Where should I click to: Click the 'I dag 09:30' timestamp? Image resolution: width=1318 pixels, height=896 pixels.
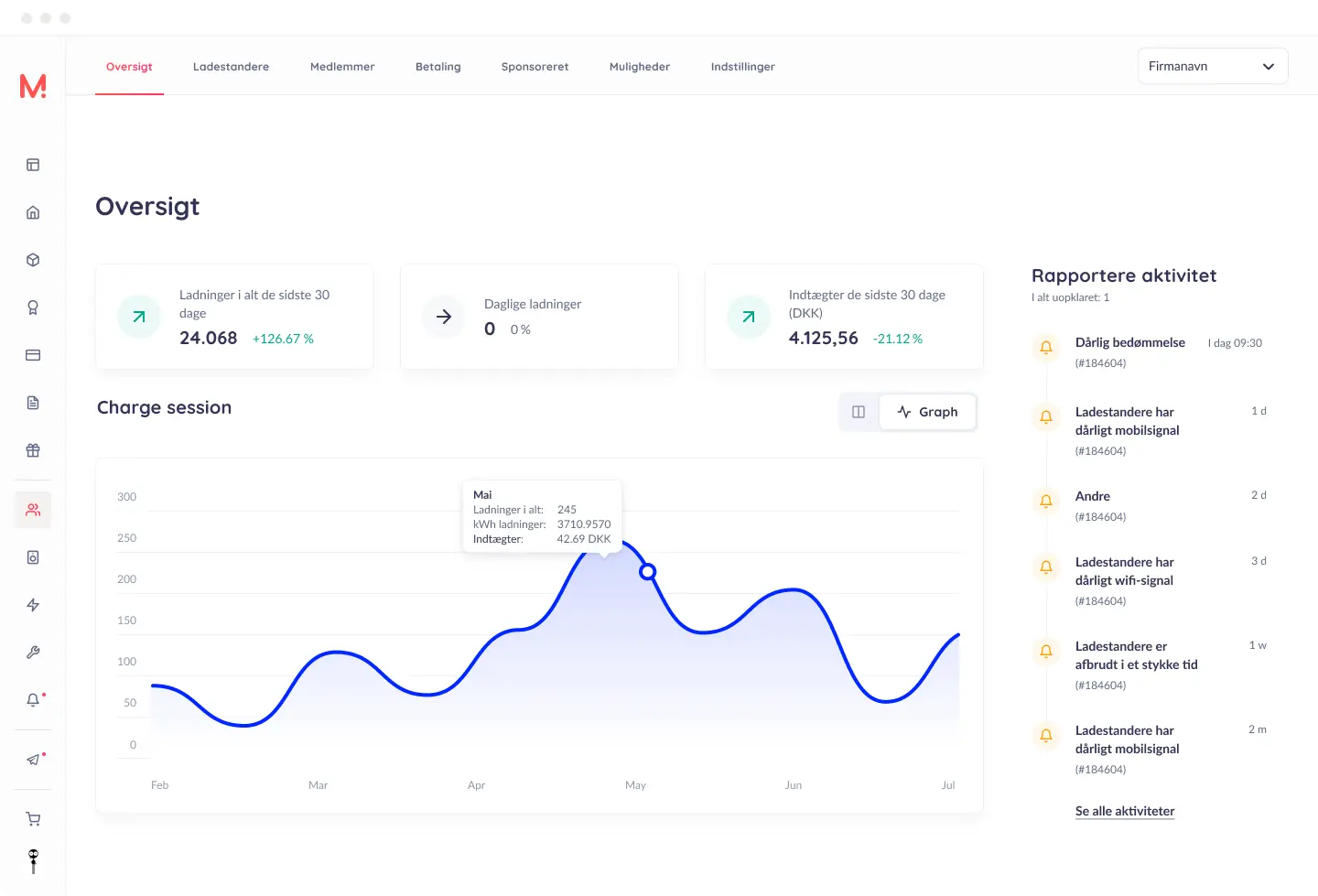tap(1235, 343)
